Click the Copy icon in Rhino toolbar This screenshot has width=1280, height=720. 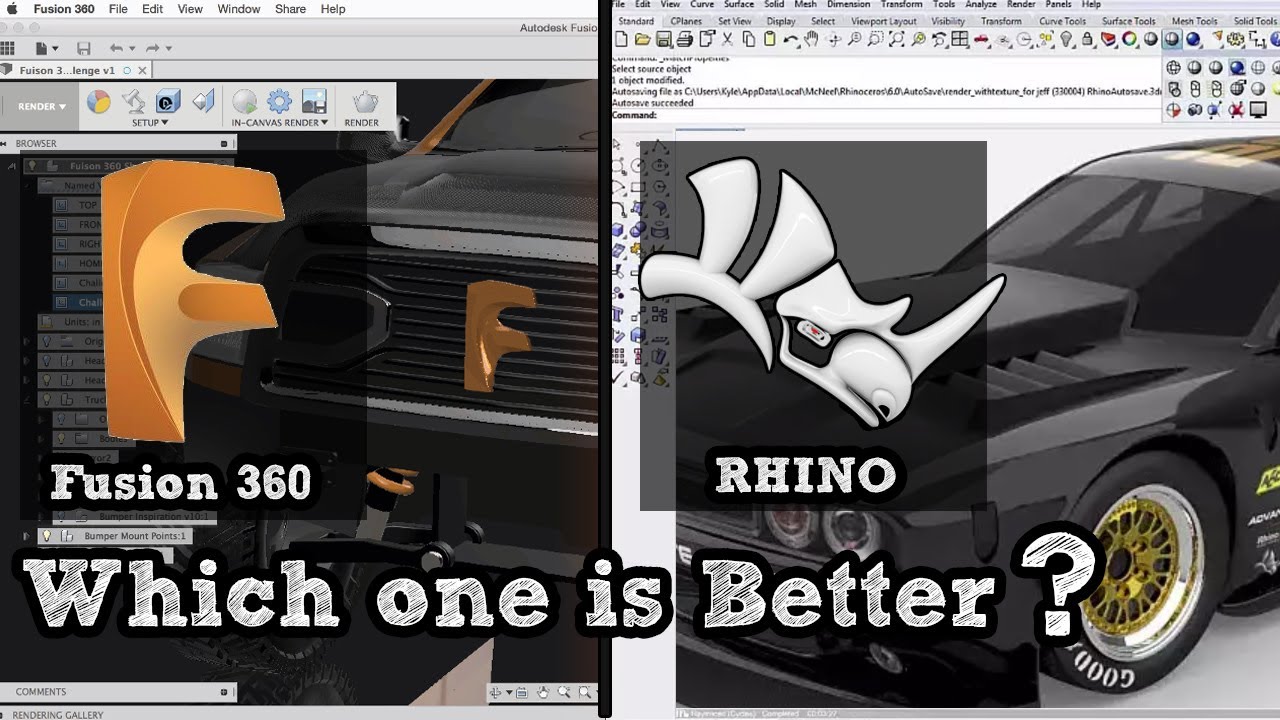pos(748,39)
